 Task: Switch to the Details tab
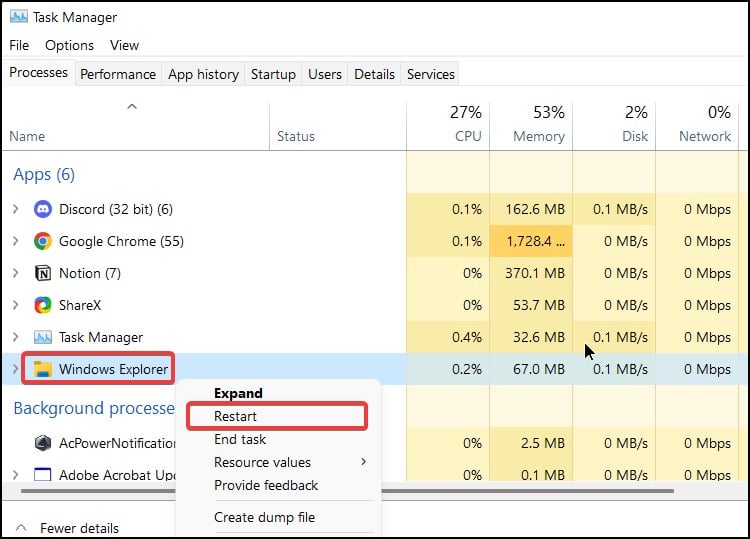pyautogui.click(x=375, y=74)
